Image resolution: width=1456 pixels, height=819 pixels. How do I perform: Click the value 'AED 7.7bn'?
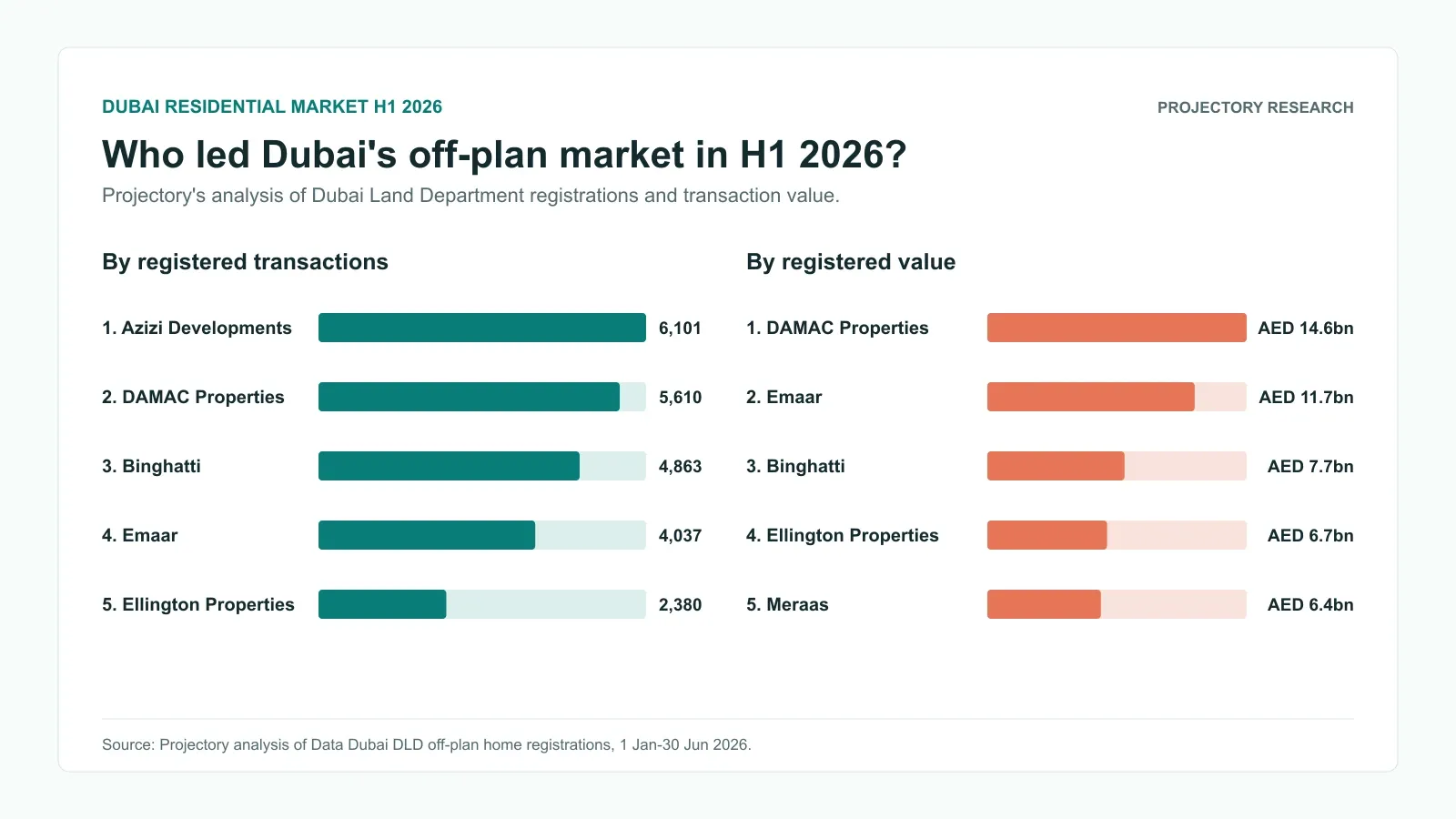click(x=1310, y=466)
